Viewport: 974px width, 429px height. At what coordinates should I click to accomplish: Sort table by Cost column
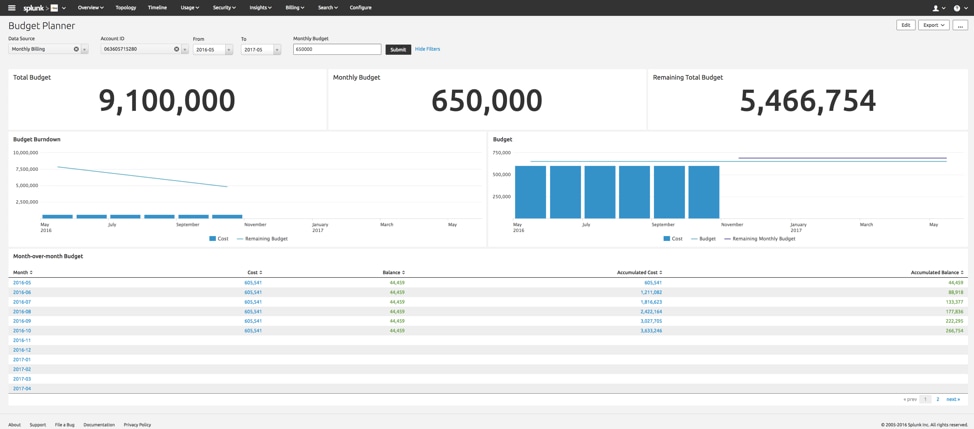tap(254, 273)
